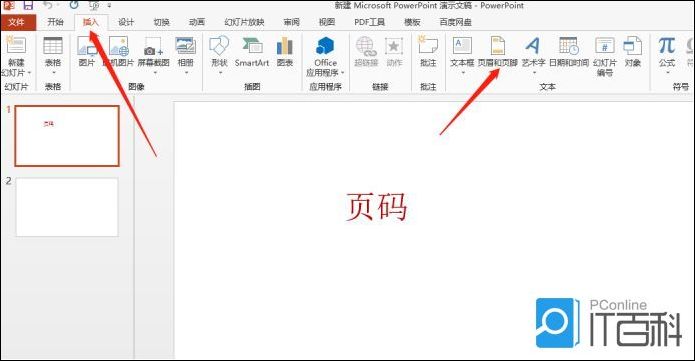Customize Quick Access Toolbar dropdown arrow
The height and width of the screenshot is (361, 695).
109,6
